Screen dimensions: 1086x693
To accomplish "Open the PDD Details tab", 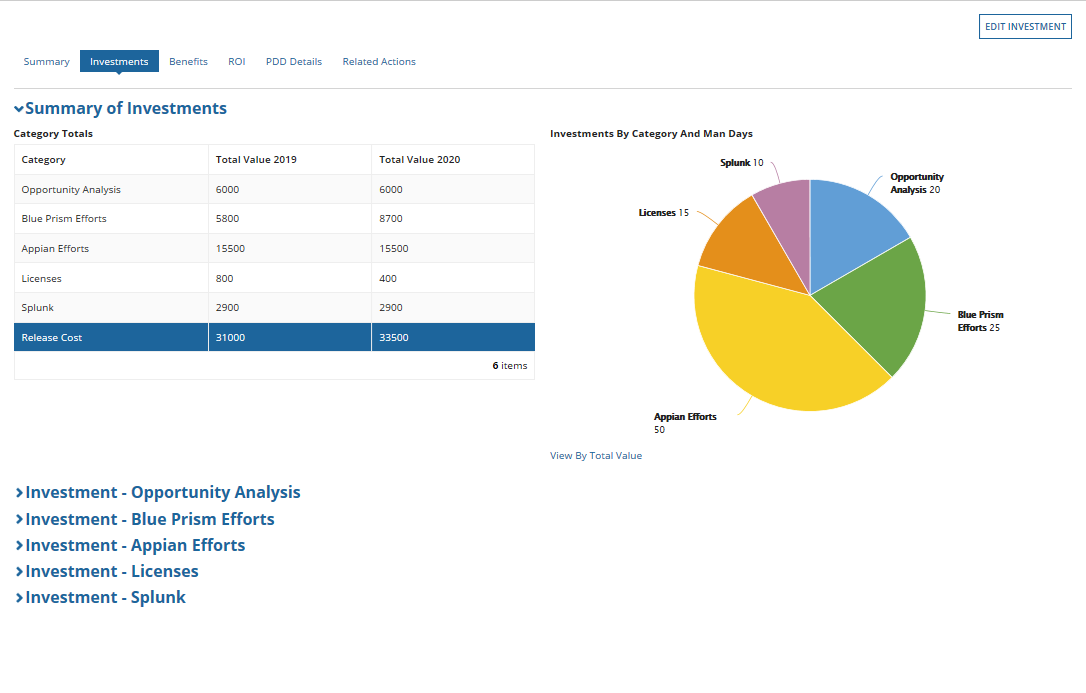I will click(x=294, y=62).
